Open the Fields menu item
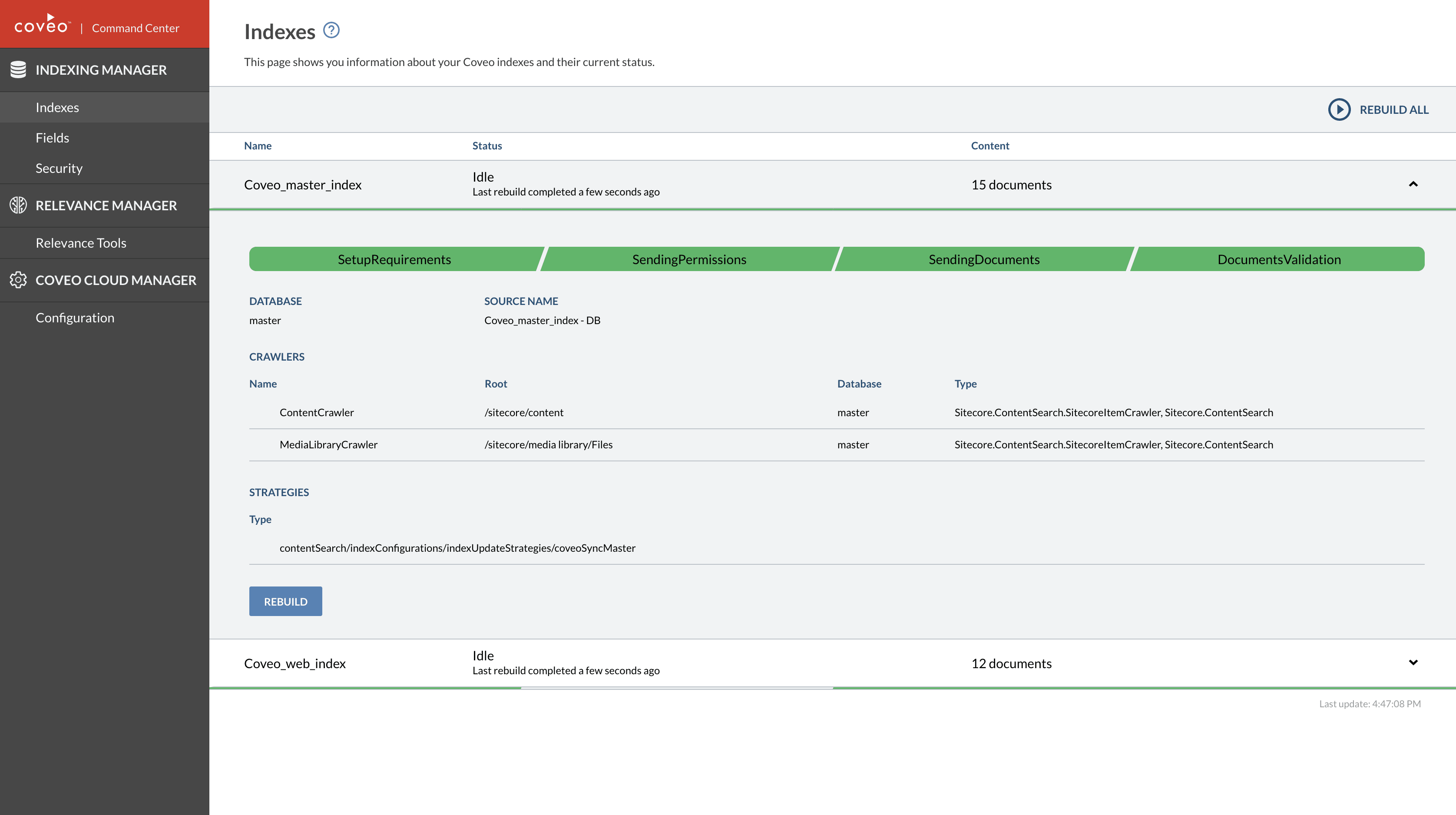1456x815 pixels. (x=52, y=138)
